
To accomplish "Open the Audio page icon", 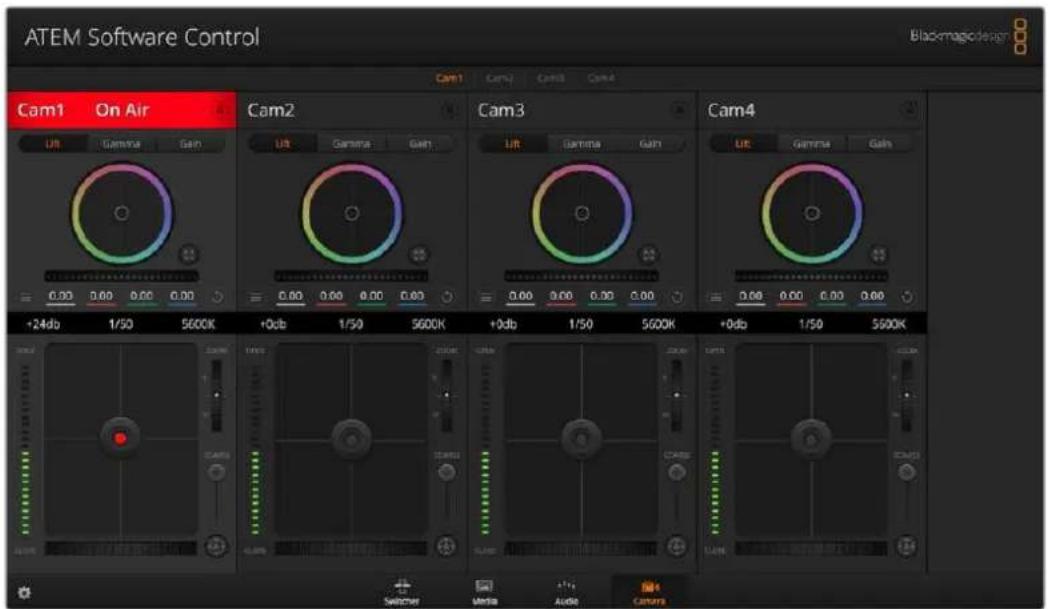I will pyautogui.click(x=566, y=592).
